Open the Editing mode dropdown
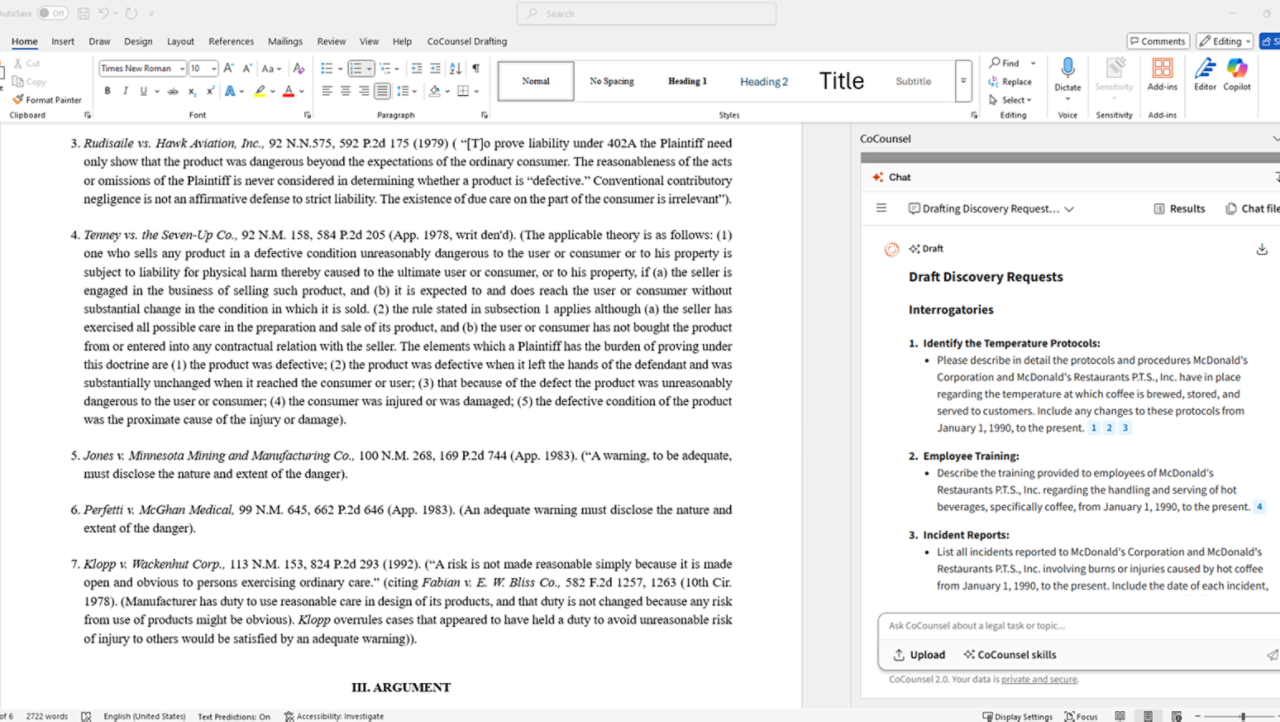 point(1224,41)
